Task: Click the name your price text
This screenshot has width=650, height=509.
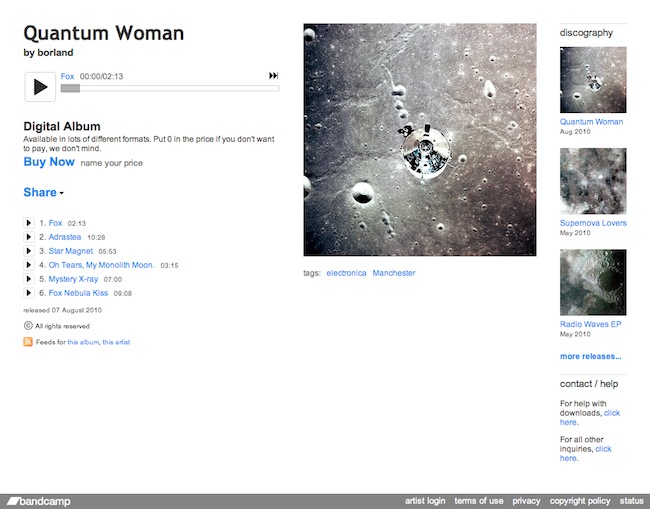Action: pos(112,163)
